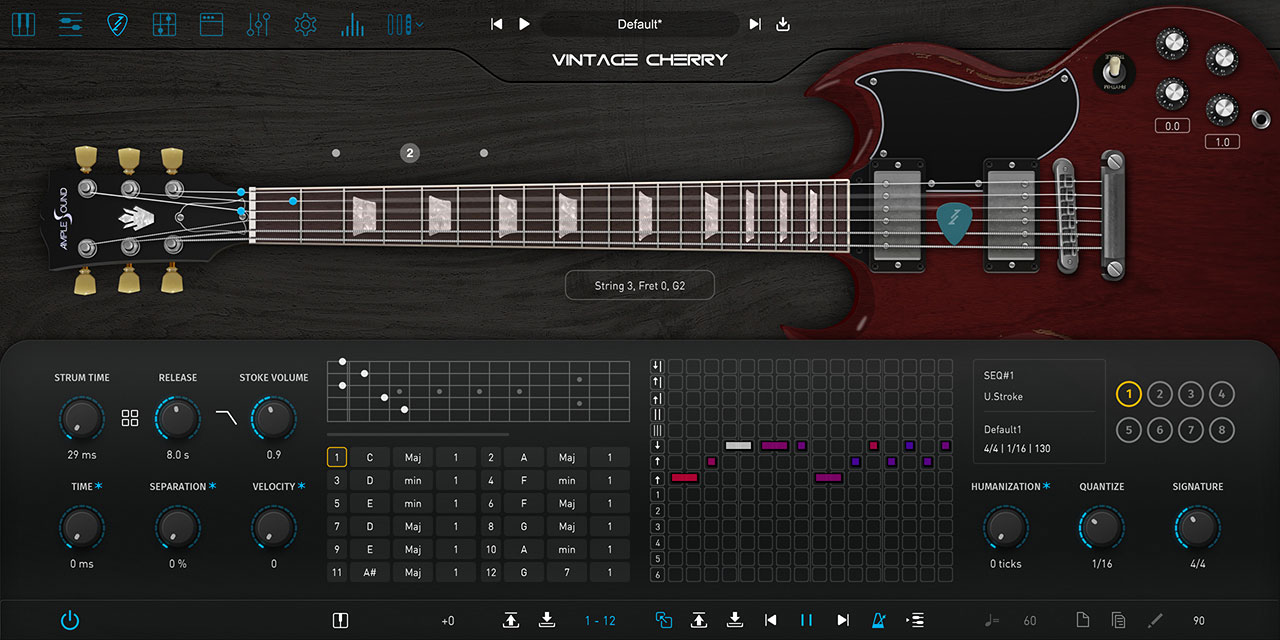Turn the Humanization knob

(1006, 528)
